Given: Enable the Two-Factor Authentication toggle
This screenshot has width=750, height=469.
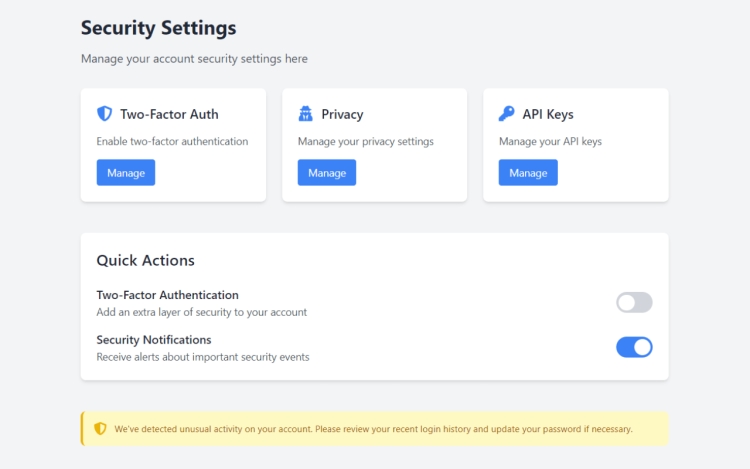Looking at the screenshot, I should pyautogui.click(x=634, y=303).
